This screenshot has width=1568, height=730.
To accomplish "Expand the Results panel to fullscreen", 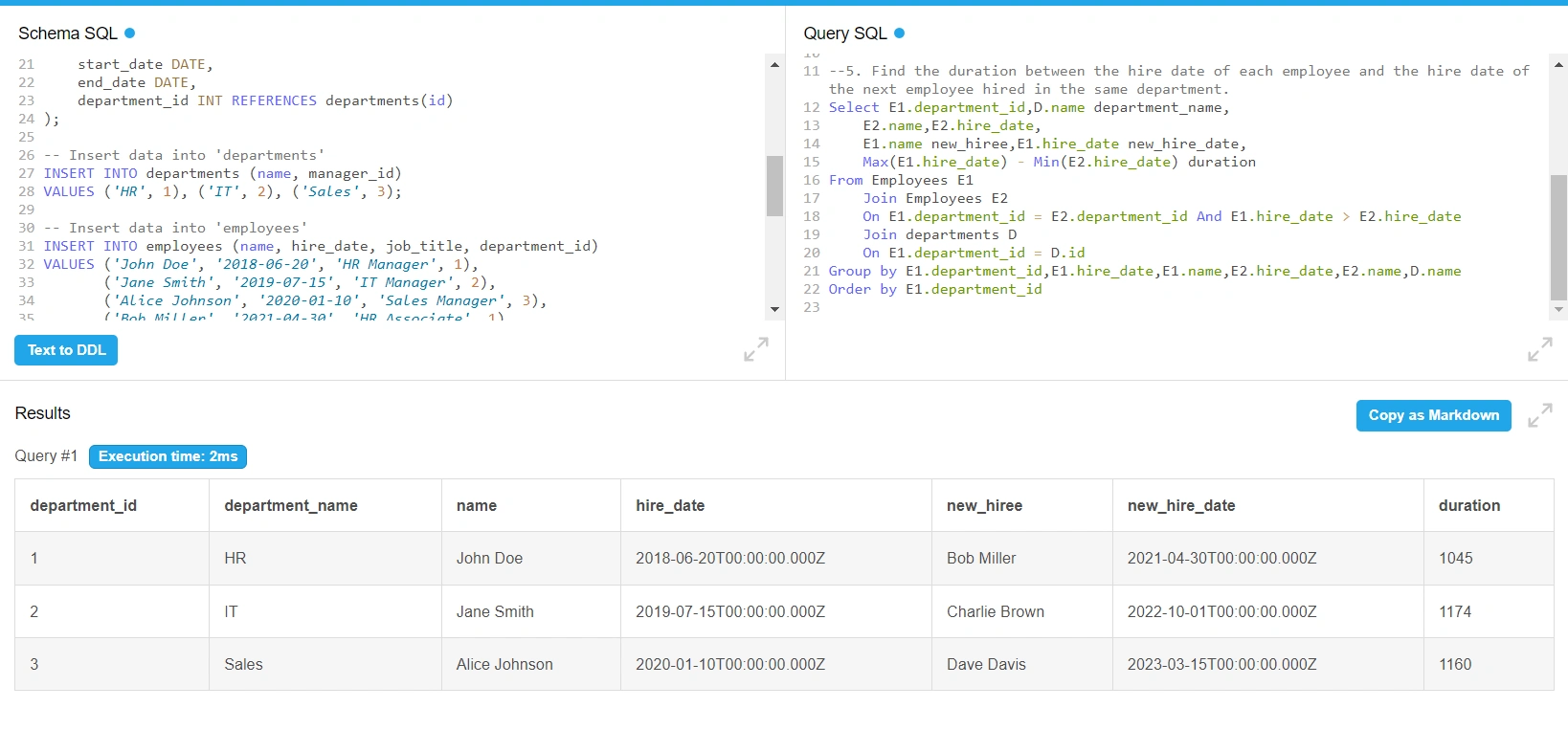I will point(1539,416).
